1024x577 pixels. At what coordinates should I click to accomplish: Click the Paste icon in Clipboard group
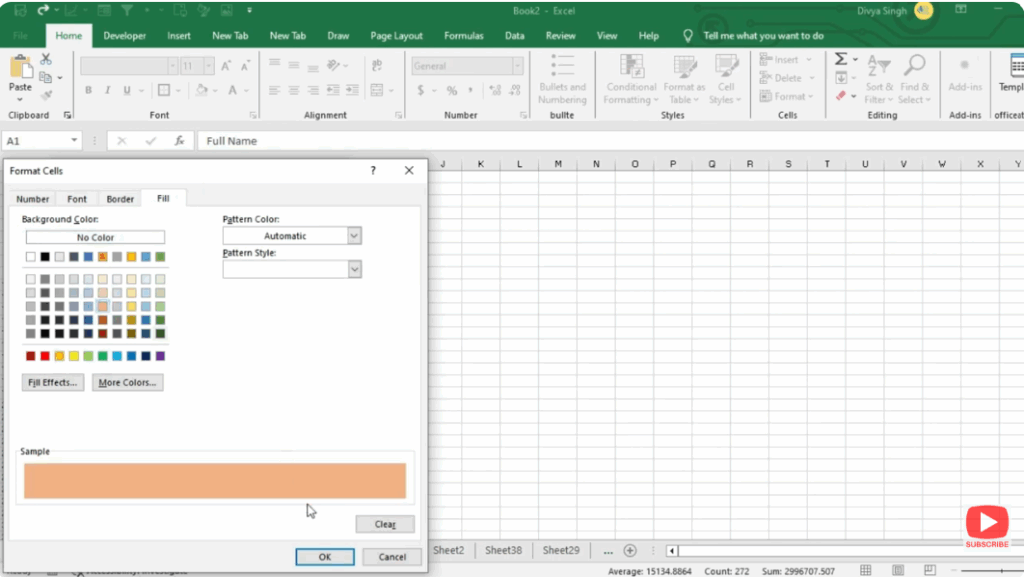(x=20, y=68)
